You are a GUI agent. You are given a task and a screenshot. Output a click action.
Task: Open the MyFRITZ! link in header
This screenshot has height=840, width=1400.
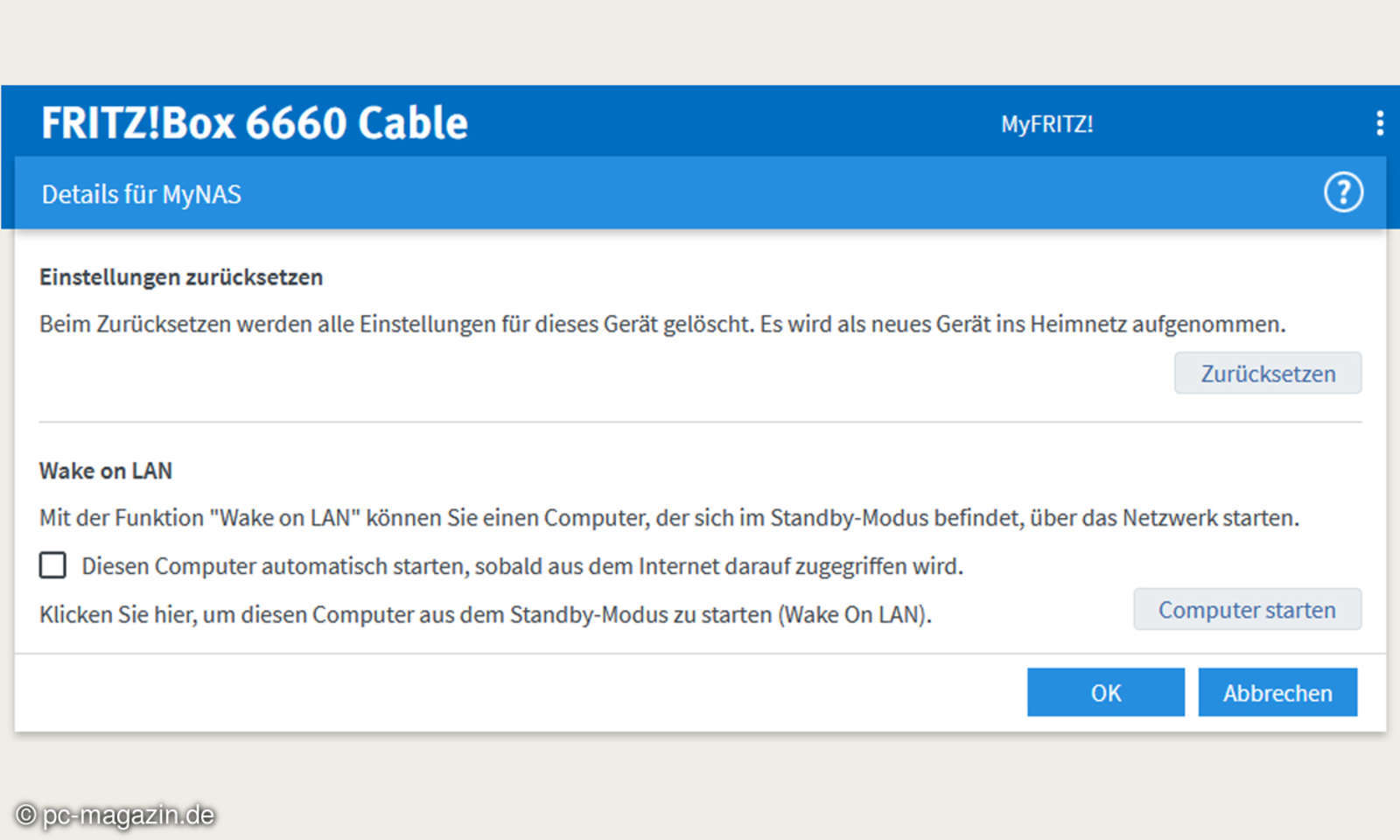point(1046,124)
